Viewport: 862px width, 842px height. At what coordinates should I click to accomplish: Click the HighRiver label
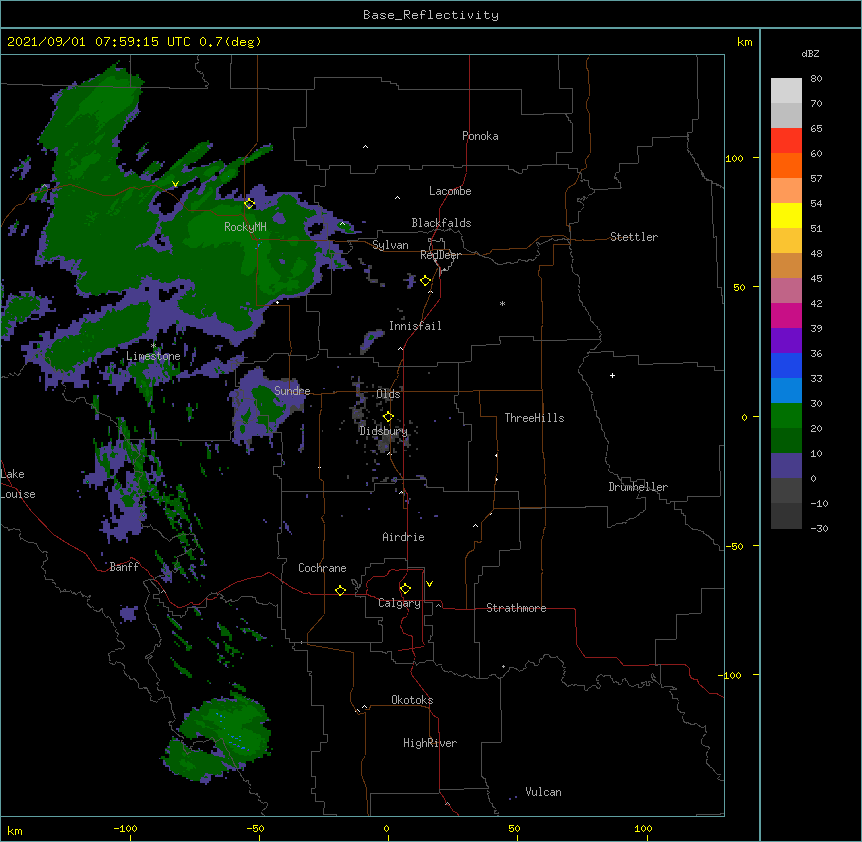point(430,743)
